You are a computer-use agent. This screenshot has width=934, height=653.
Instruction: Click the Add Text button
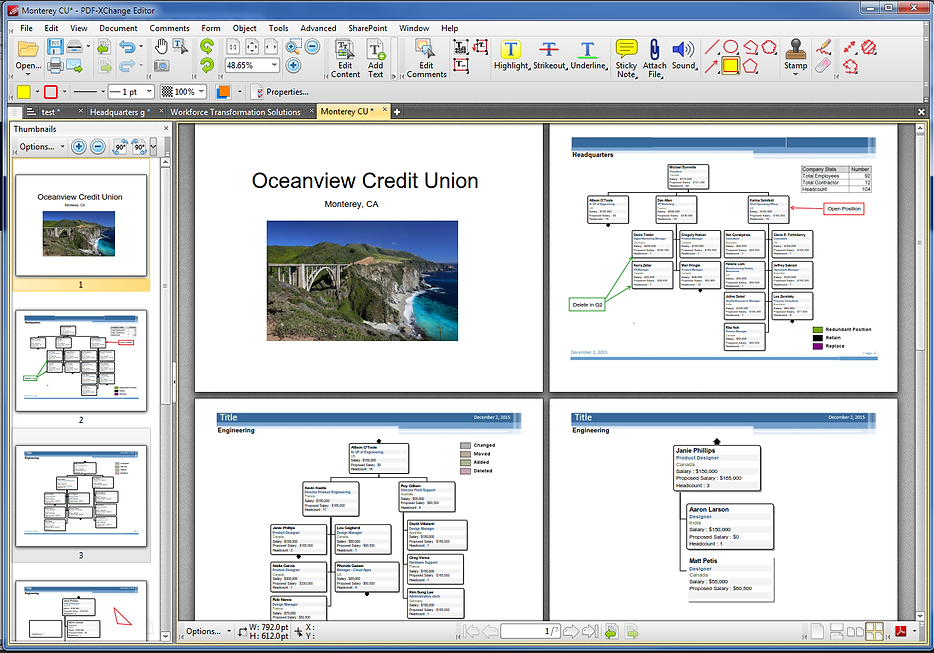click(376, 58)
